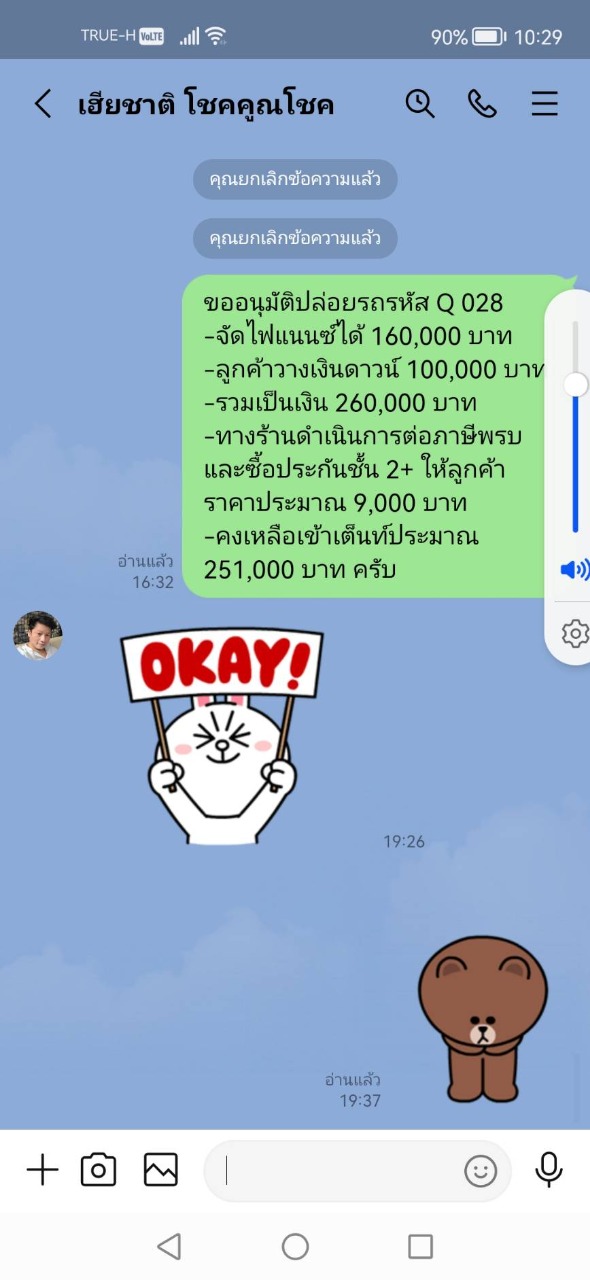Open camera from message bar

click(99, 1170)
